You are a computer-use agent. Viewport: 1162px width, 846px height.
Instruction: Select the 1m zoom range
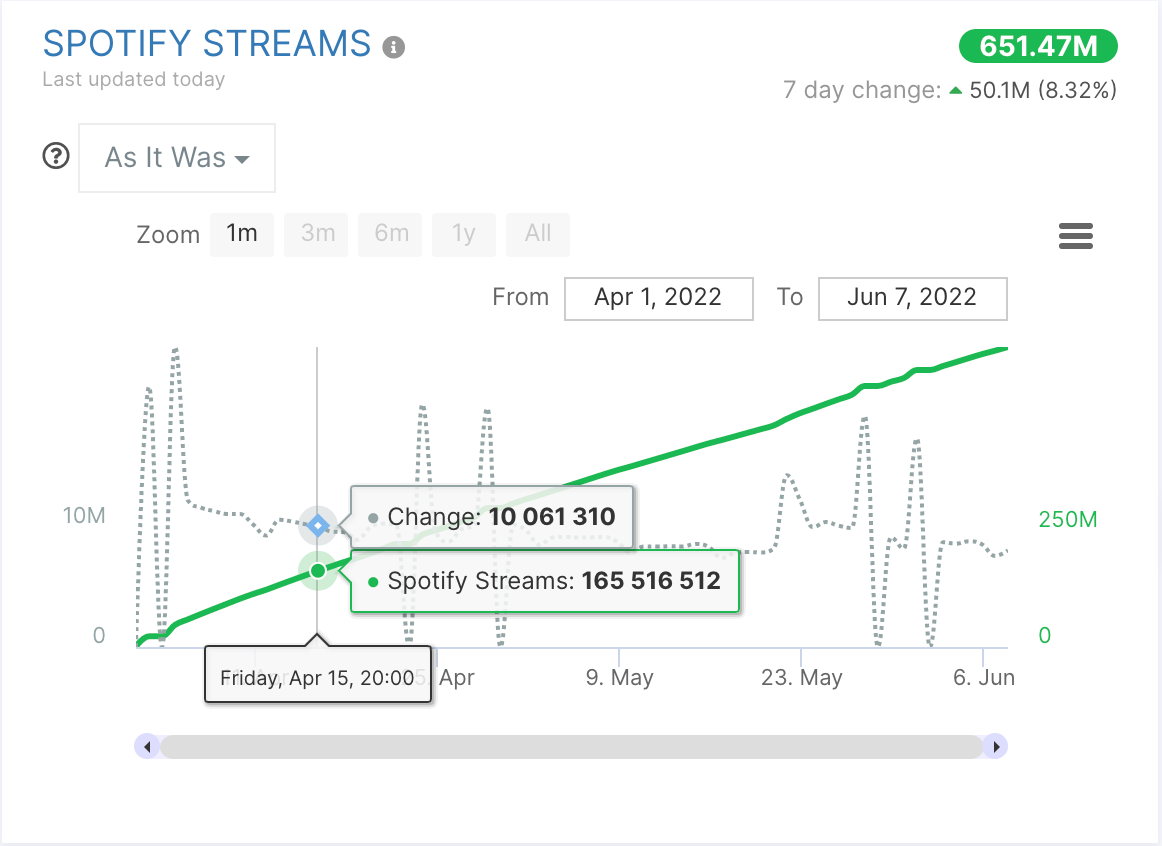(x=242, y=234)
